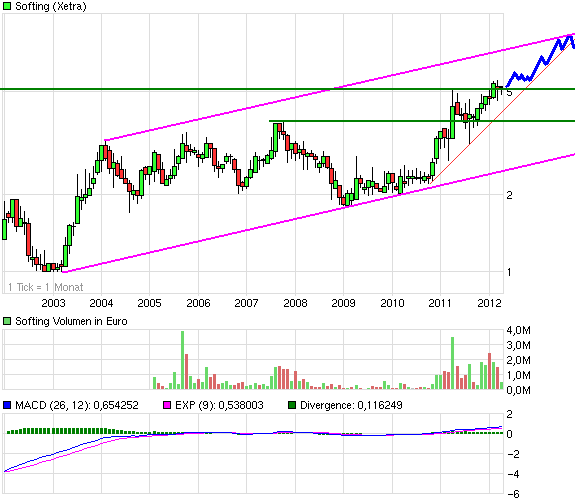The width and height of the screenshot is (575, 502).
Task: Click the 0,0M volume axis label
Action: pyautogui.click(x=519, y=390)
